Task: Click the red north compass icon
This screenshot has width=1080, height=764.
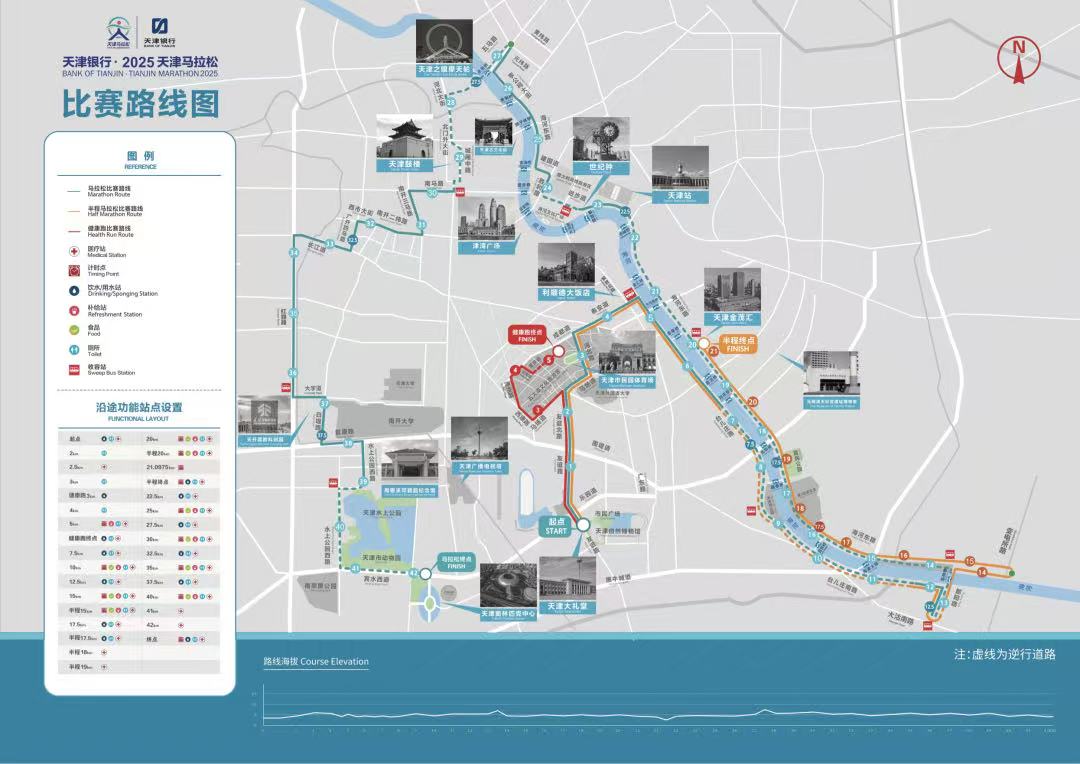Action: 1019,61
